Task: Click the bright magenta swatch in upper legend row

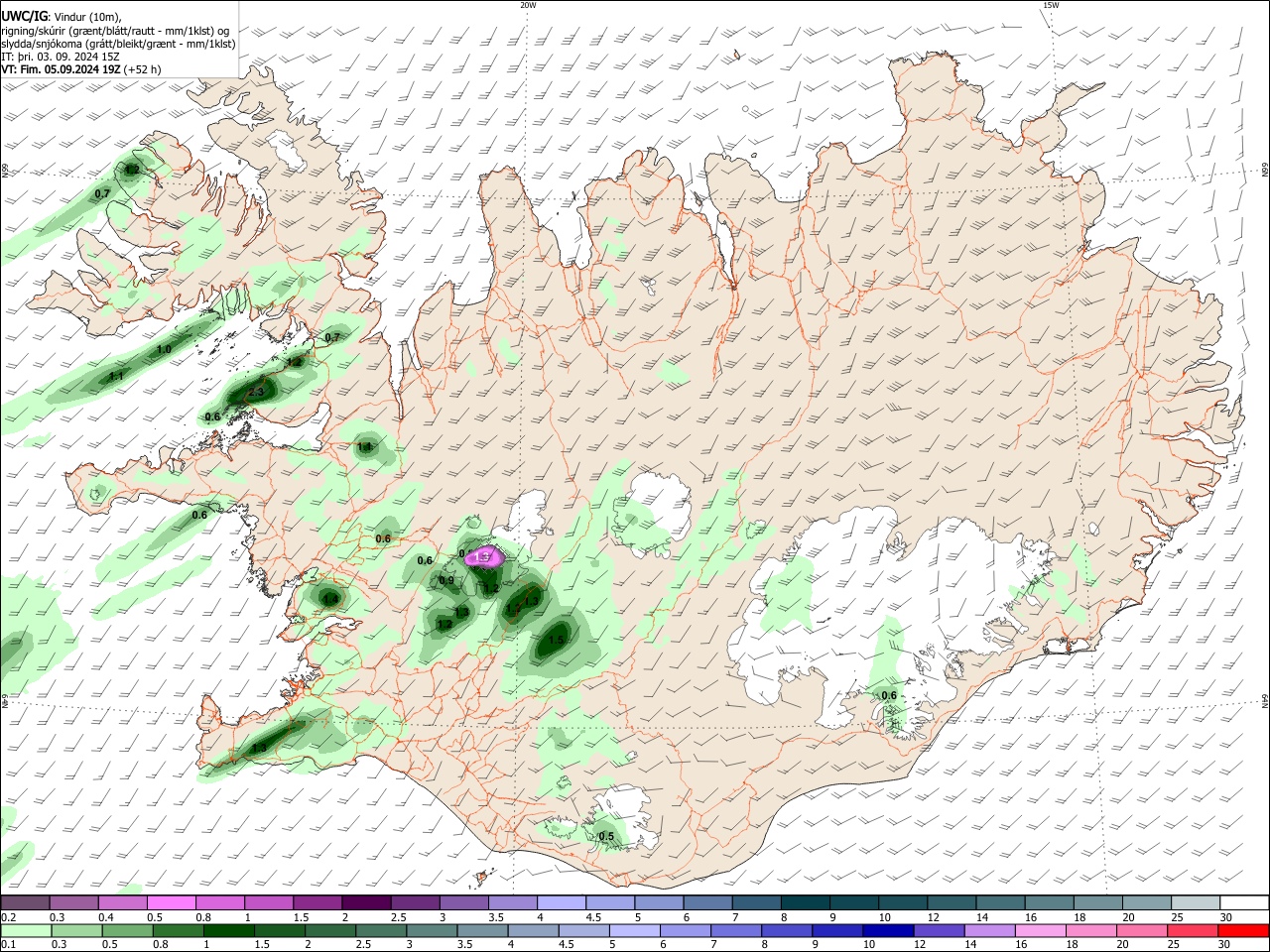Action: [x=172, y=902]
